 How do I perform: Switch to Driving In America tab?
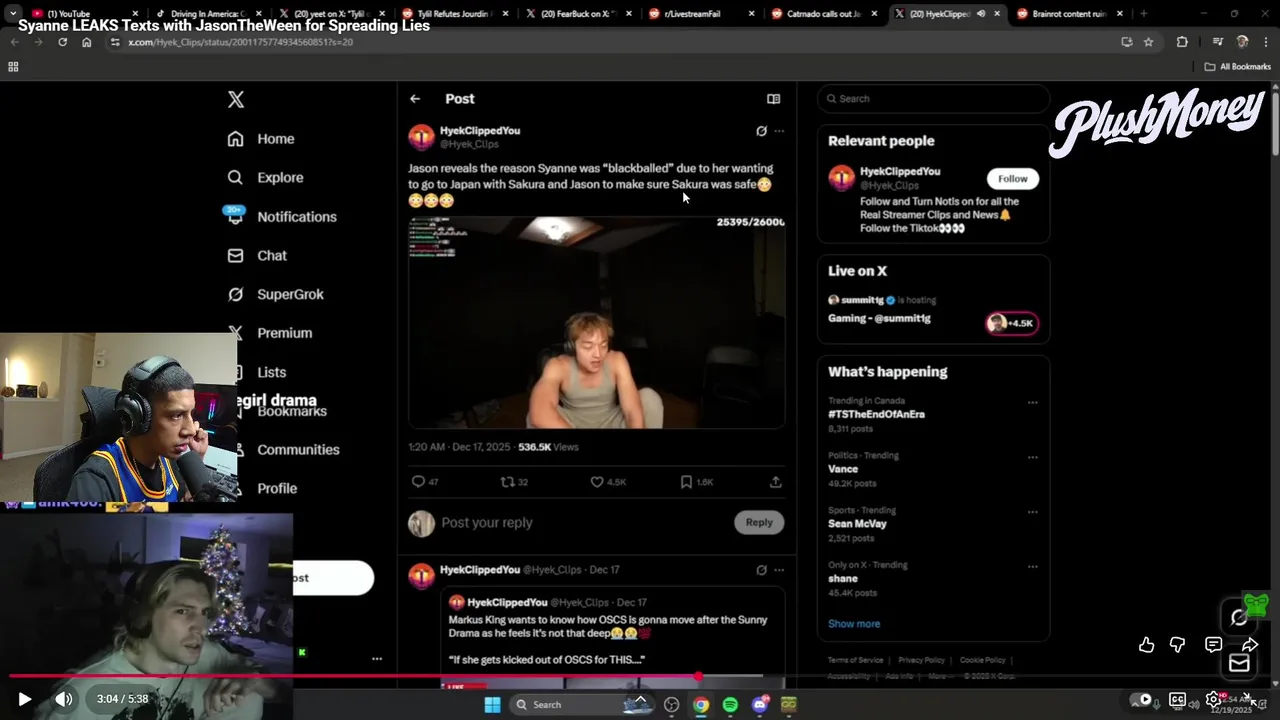click(209, 14)
